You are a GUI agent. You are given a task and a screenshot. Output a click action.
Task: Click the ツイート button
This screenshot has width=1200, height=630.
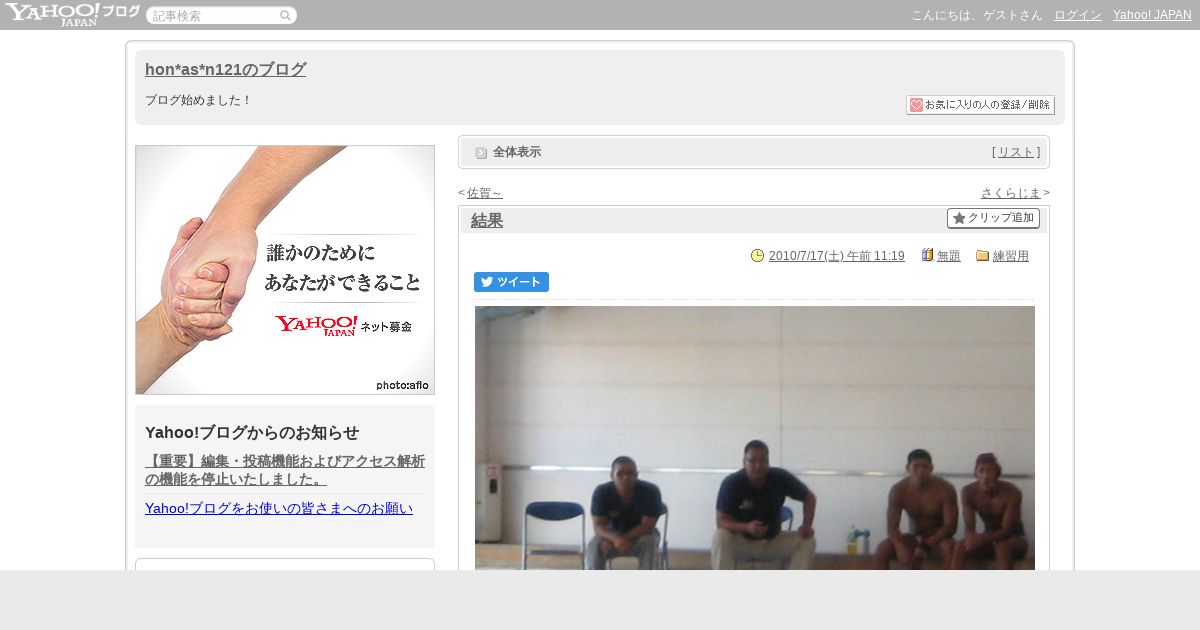tap(511, 282)
